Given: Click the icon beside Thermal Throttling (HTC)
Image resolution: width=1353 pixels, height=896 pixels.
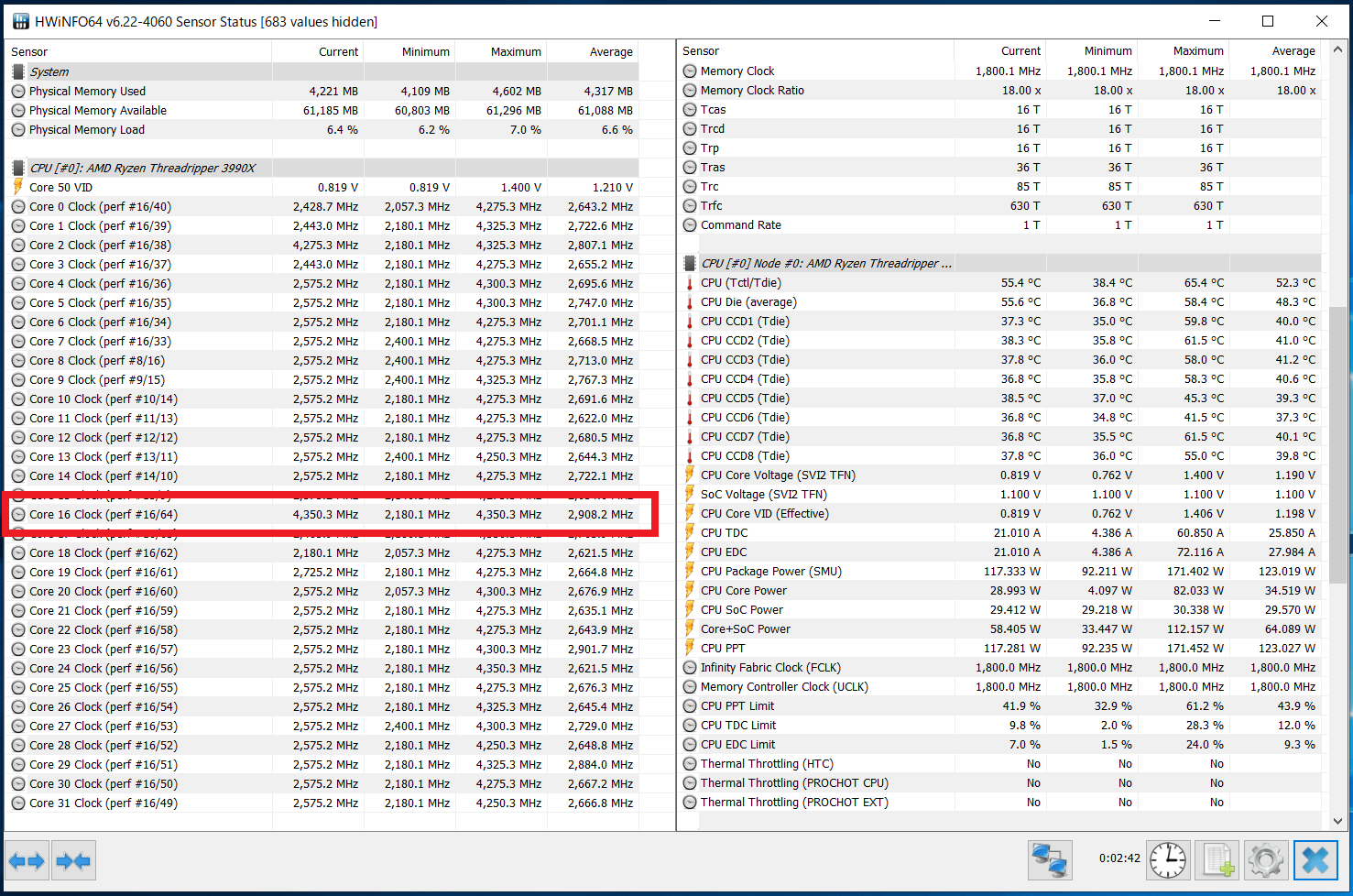Looking at the screenshot, I should (x=690, y=763).
